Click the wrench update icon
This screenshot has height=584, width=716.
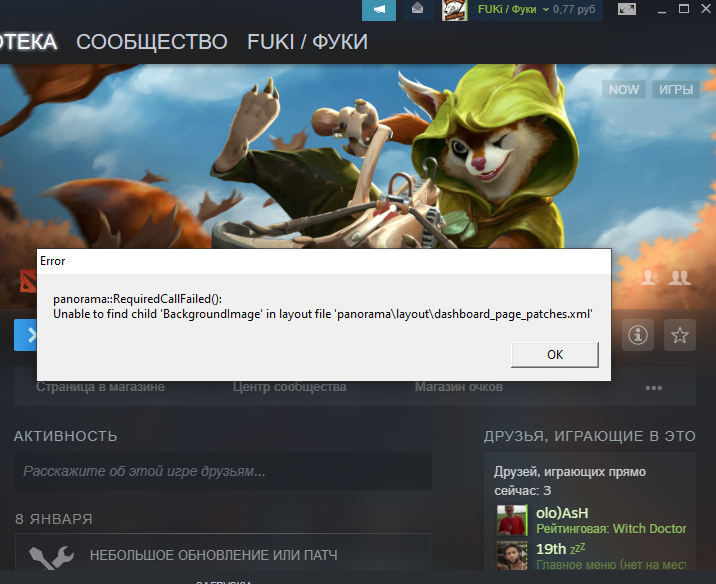[x=52, y=557]
